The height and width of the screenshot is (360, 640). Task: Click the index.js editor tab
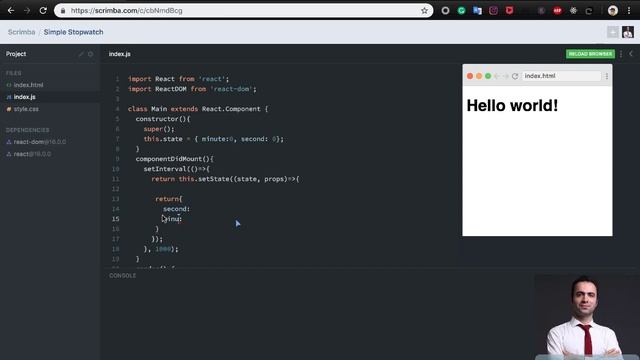click(120, 54)
